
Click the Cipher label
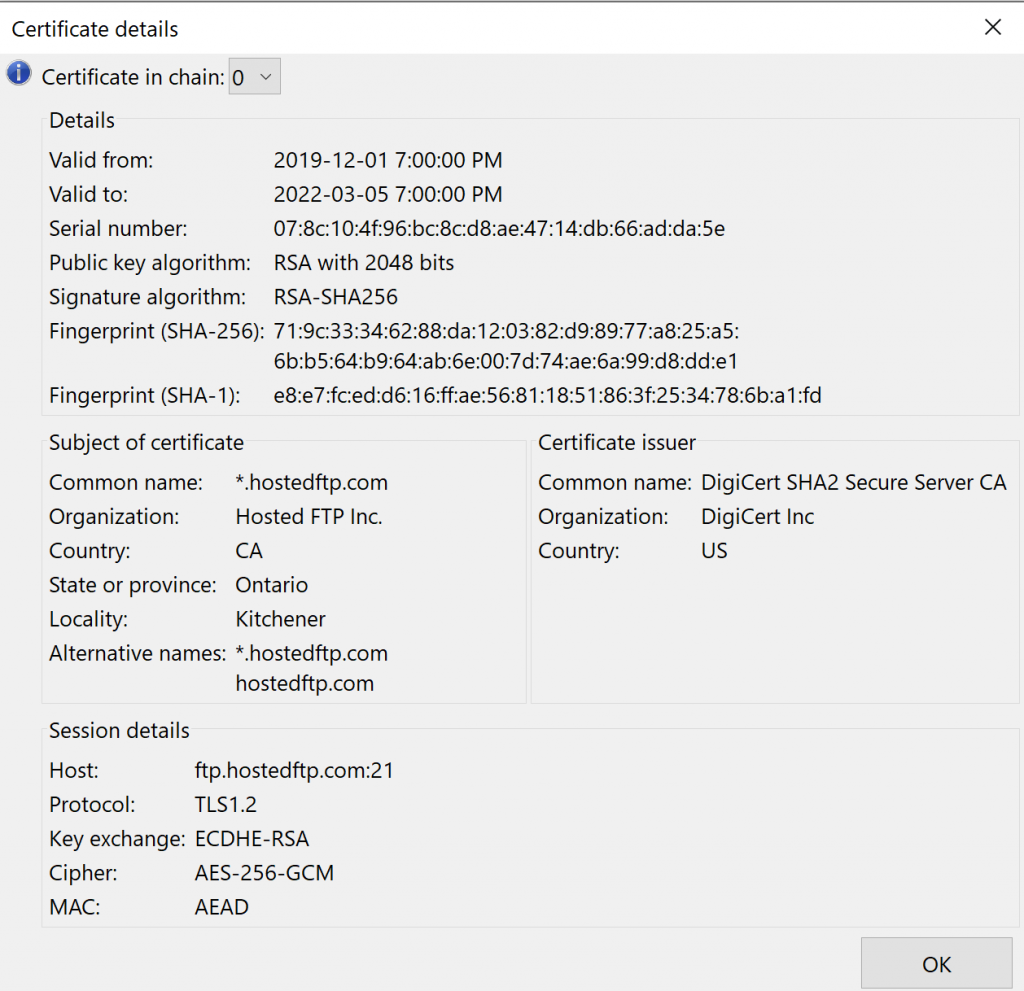[84, 873]
